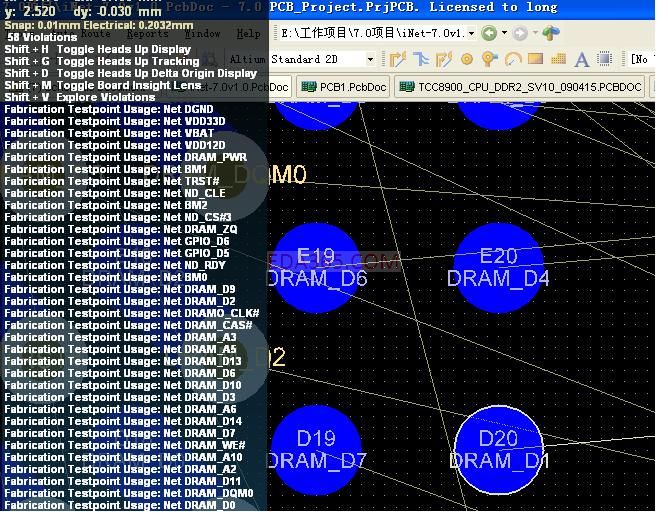Click the 'Net VBAT' violation row

pos(109,133)
